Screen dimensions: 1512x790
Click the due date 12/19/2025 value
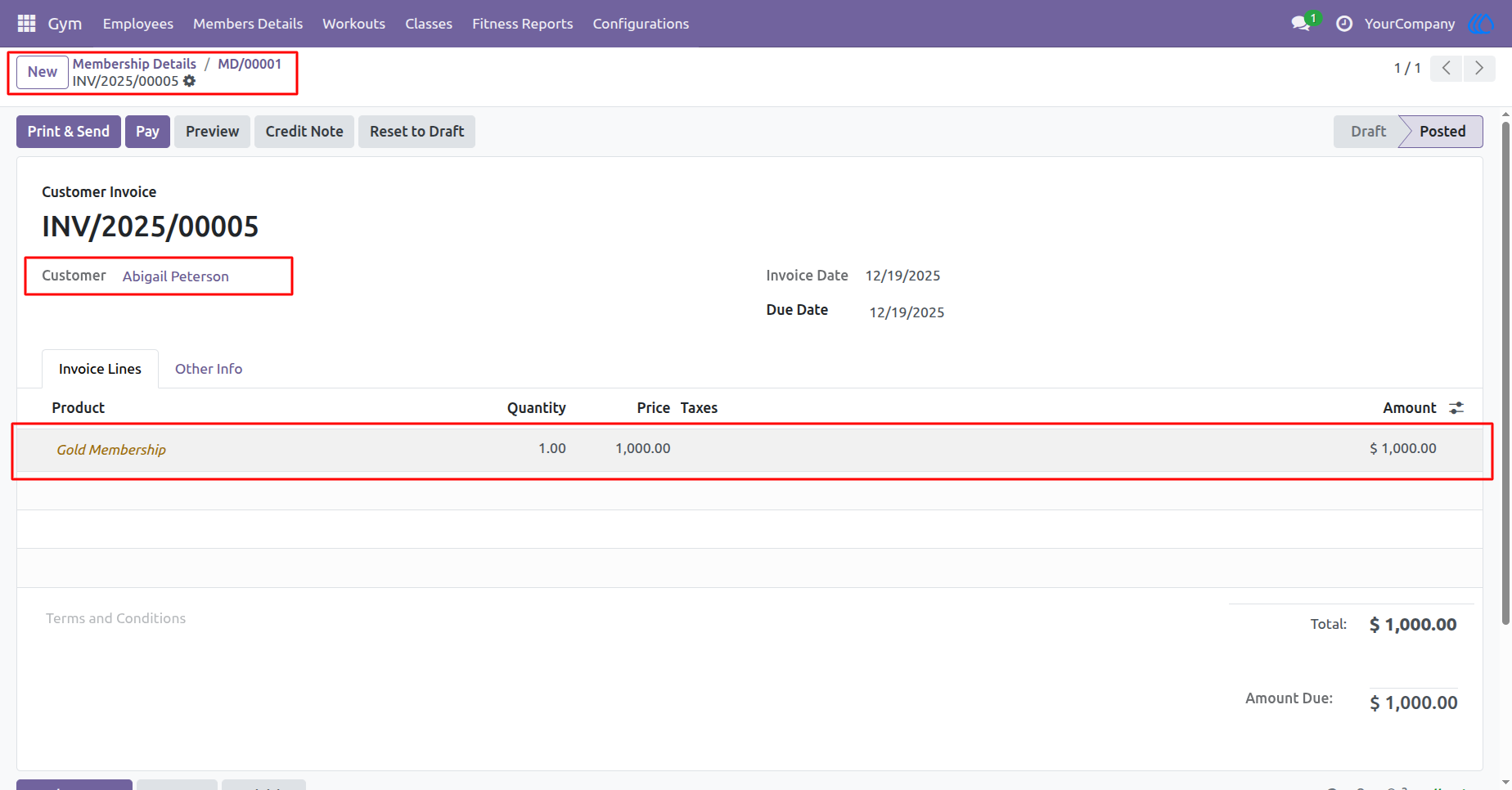point(907,312)
